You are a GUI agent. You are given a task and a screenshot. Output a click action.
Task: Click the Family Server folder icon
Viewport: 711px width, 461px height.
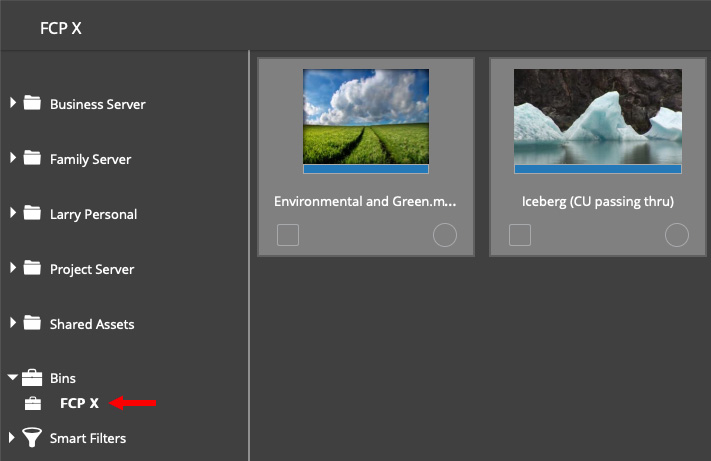[x=32, y=158]
